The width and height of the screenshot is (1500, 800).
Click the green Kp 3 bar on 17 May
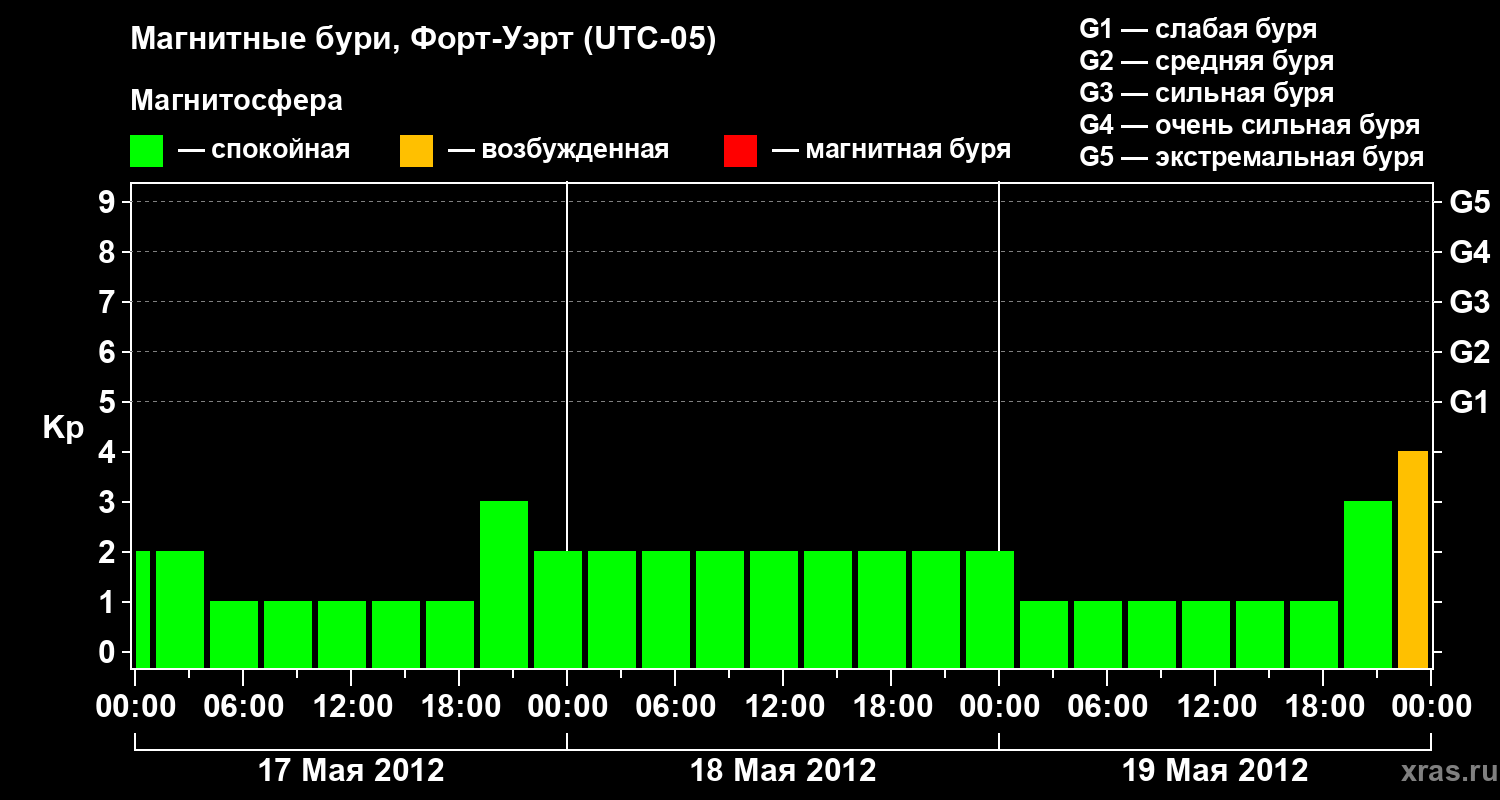504,584
